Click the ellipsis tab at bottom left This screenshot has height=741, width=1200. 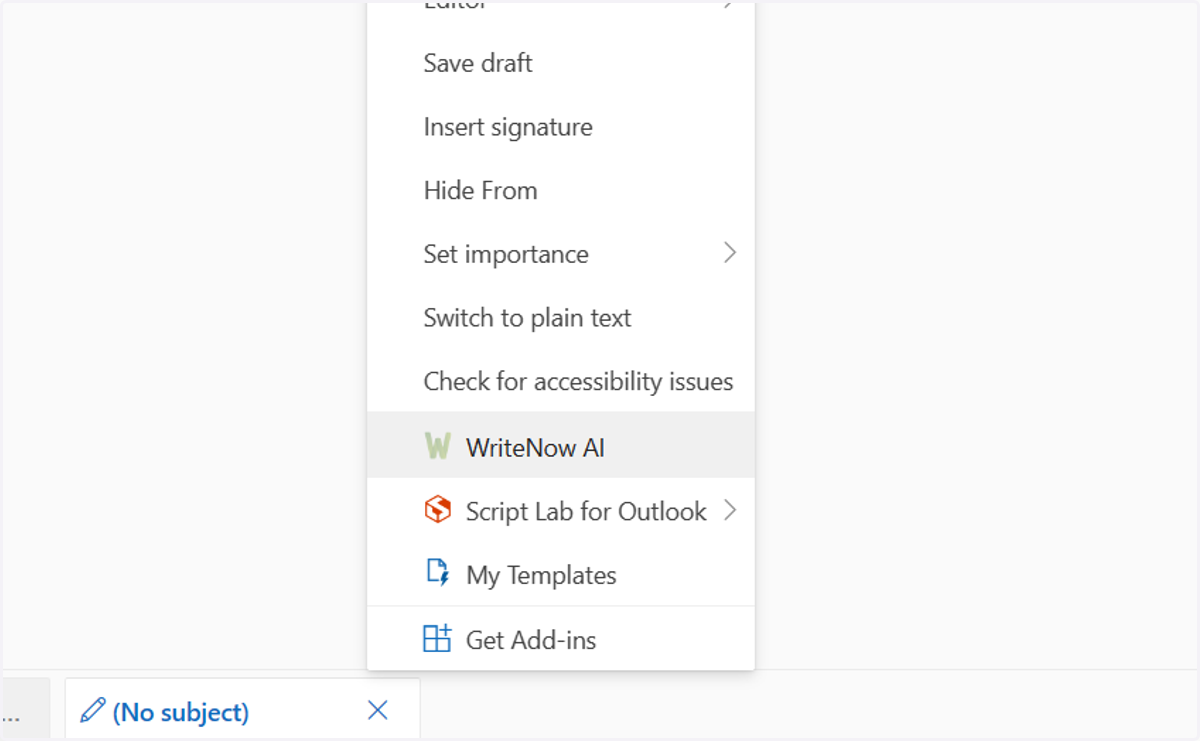(25, 708)
